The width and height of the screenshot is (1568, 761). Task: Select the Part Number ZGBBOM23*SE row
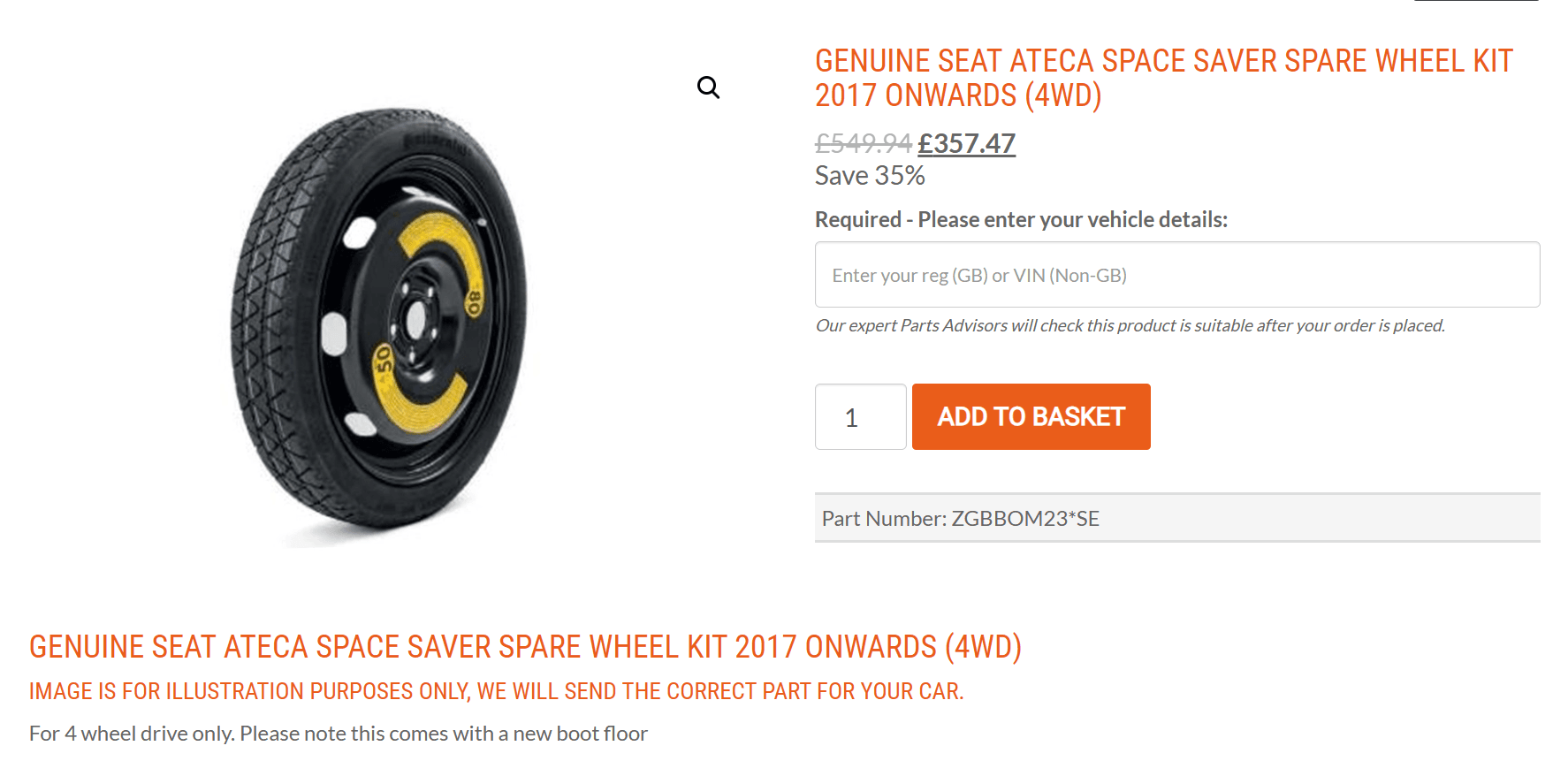1176,518
